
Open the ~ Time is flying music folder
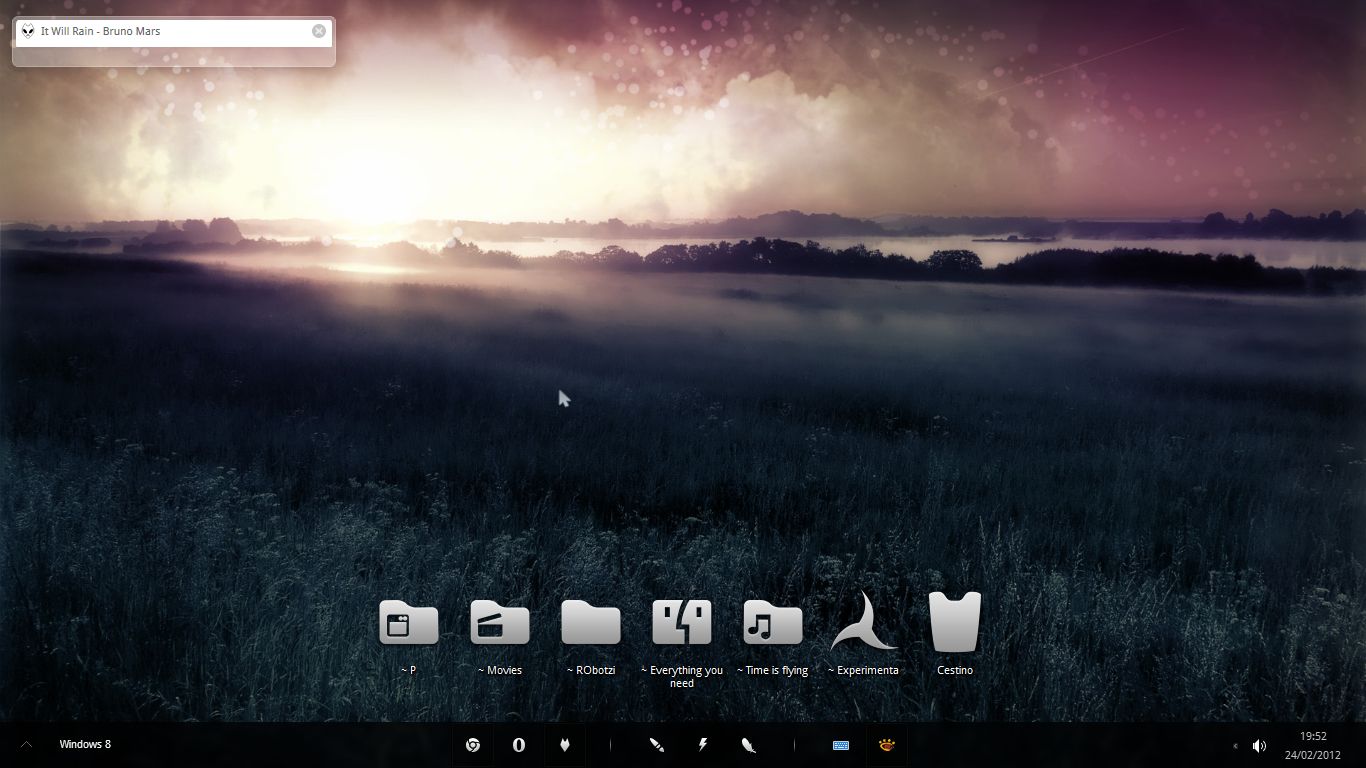773,622
